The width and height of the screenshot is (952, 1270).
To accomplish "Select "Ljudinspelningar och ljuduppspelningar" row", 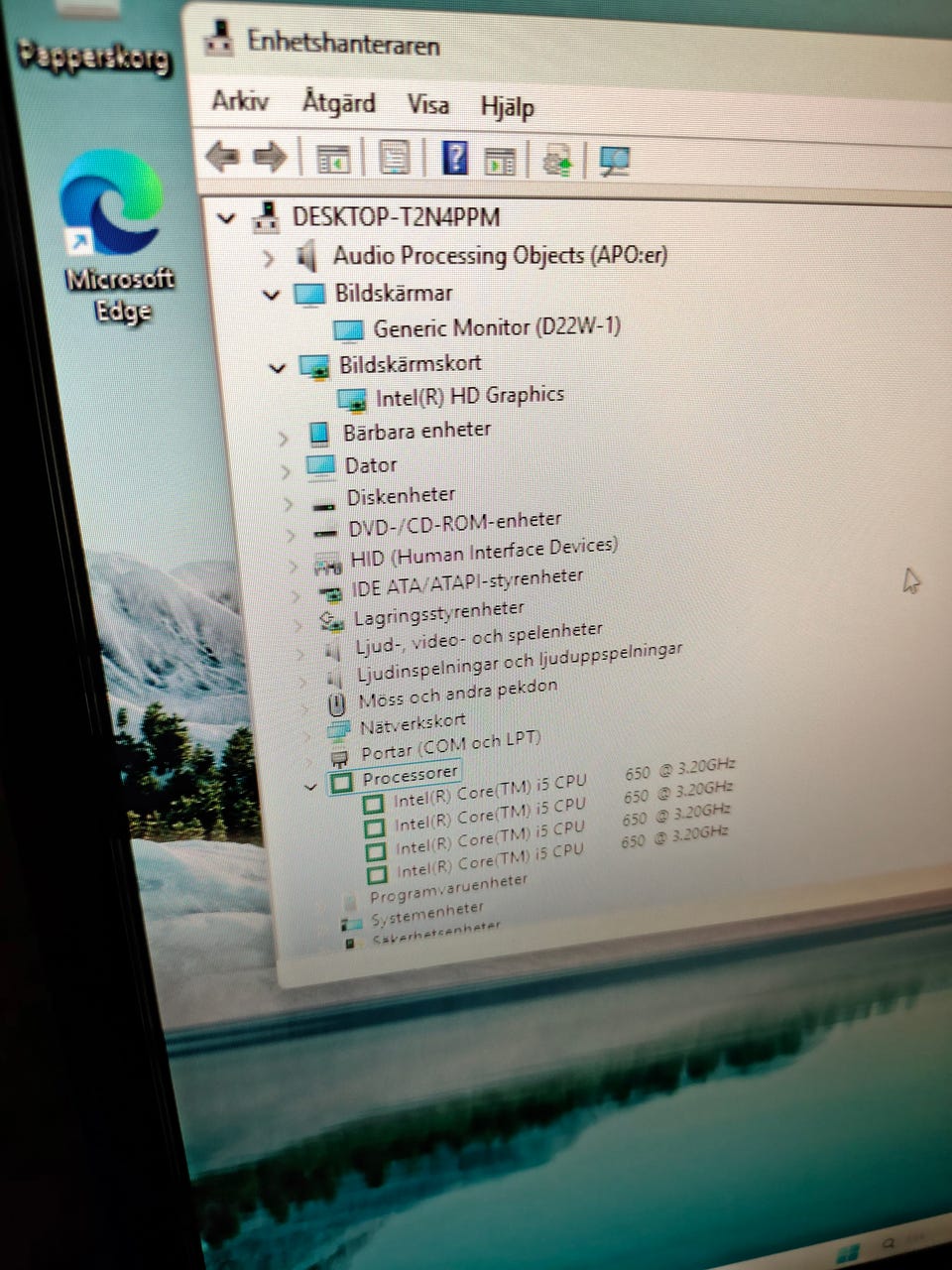I will coord(519,663).
